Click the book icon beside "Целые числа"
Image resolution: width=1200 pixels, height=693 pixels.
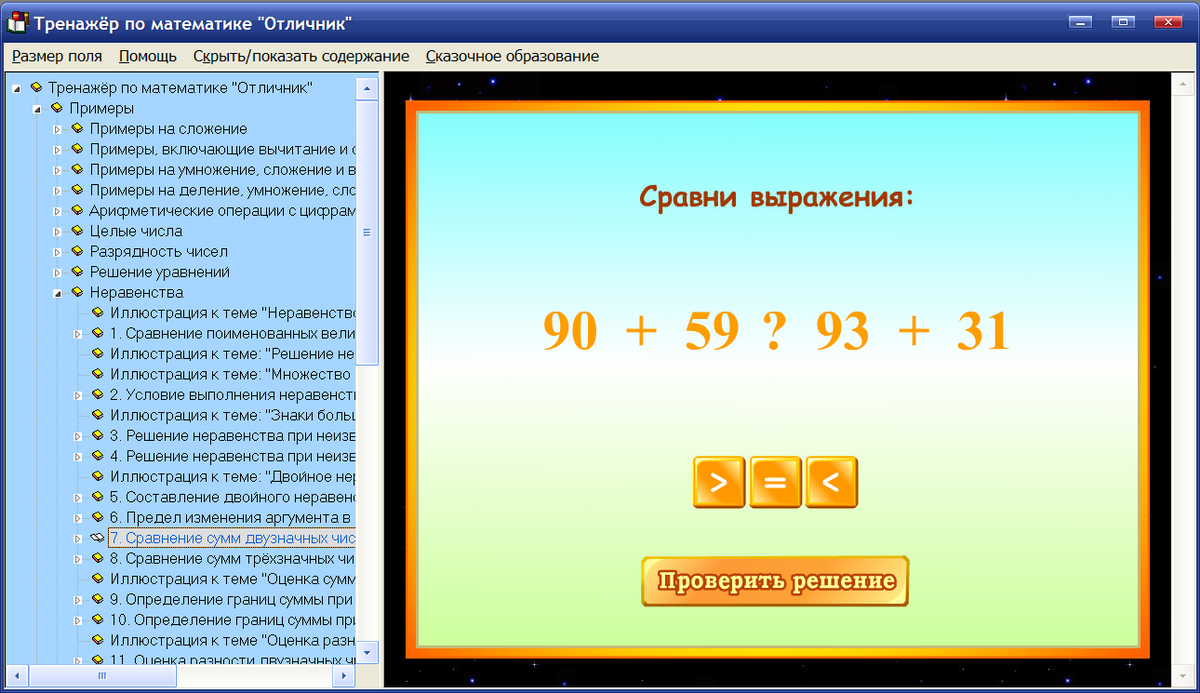78,231
